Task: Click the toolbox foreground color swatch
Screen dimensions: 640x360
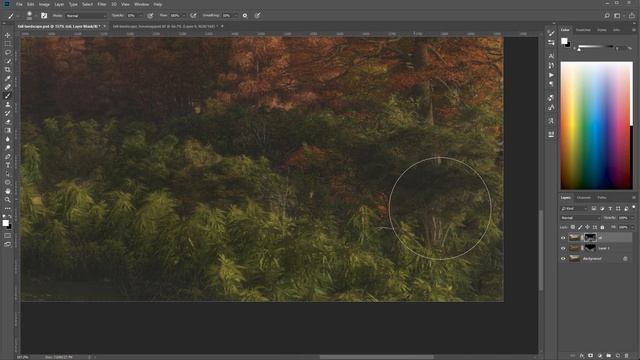Action: pyautogui.click(x=5, y=223)
